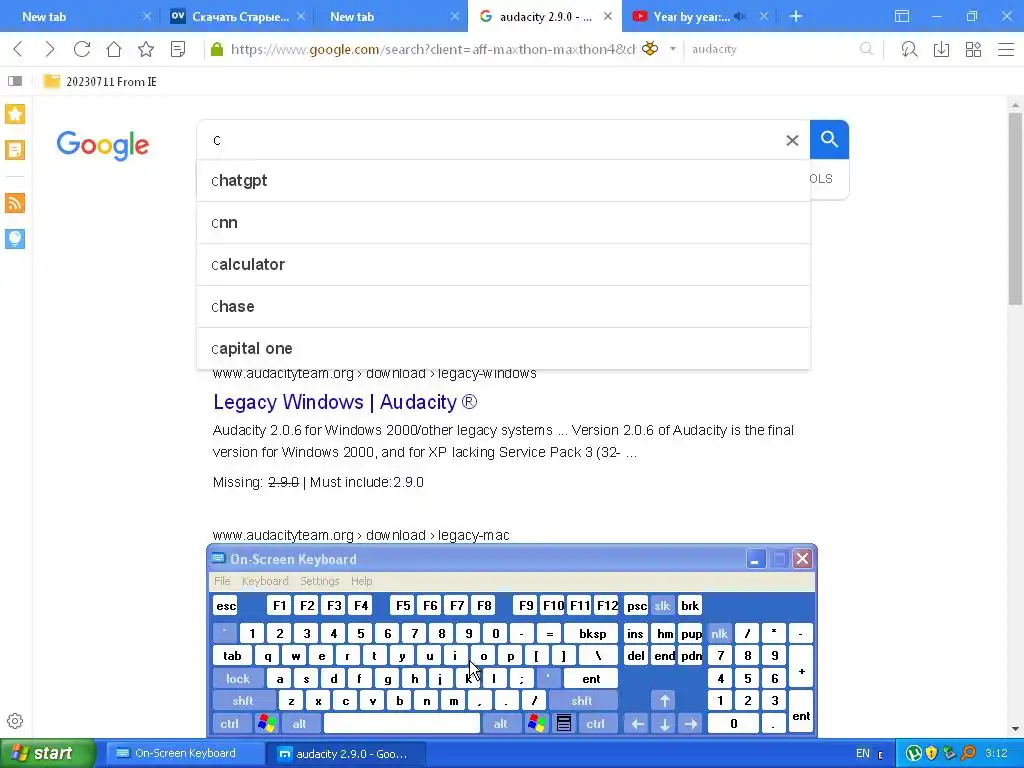Open the sidebar blue lightbulb icon
Viewport: 1024px width, 768px height.
pos(15,239)
